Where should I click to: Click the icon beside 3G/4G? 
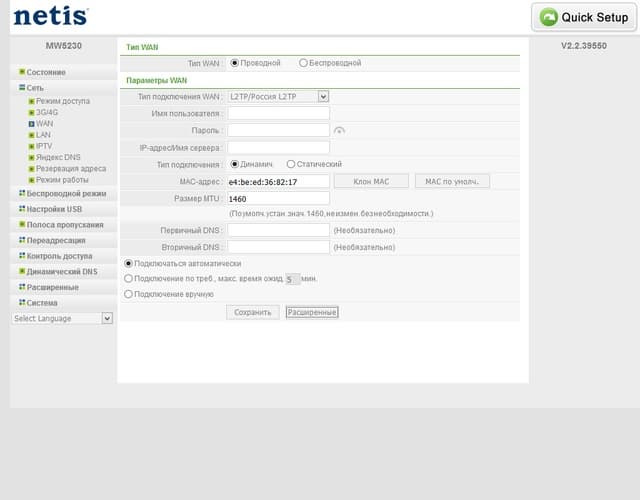(31, 113)
